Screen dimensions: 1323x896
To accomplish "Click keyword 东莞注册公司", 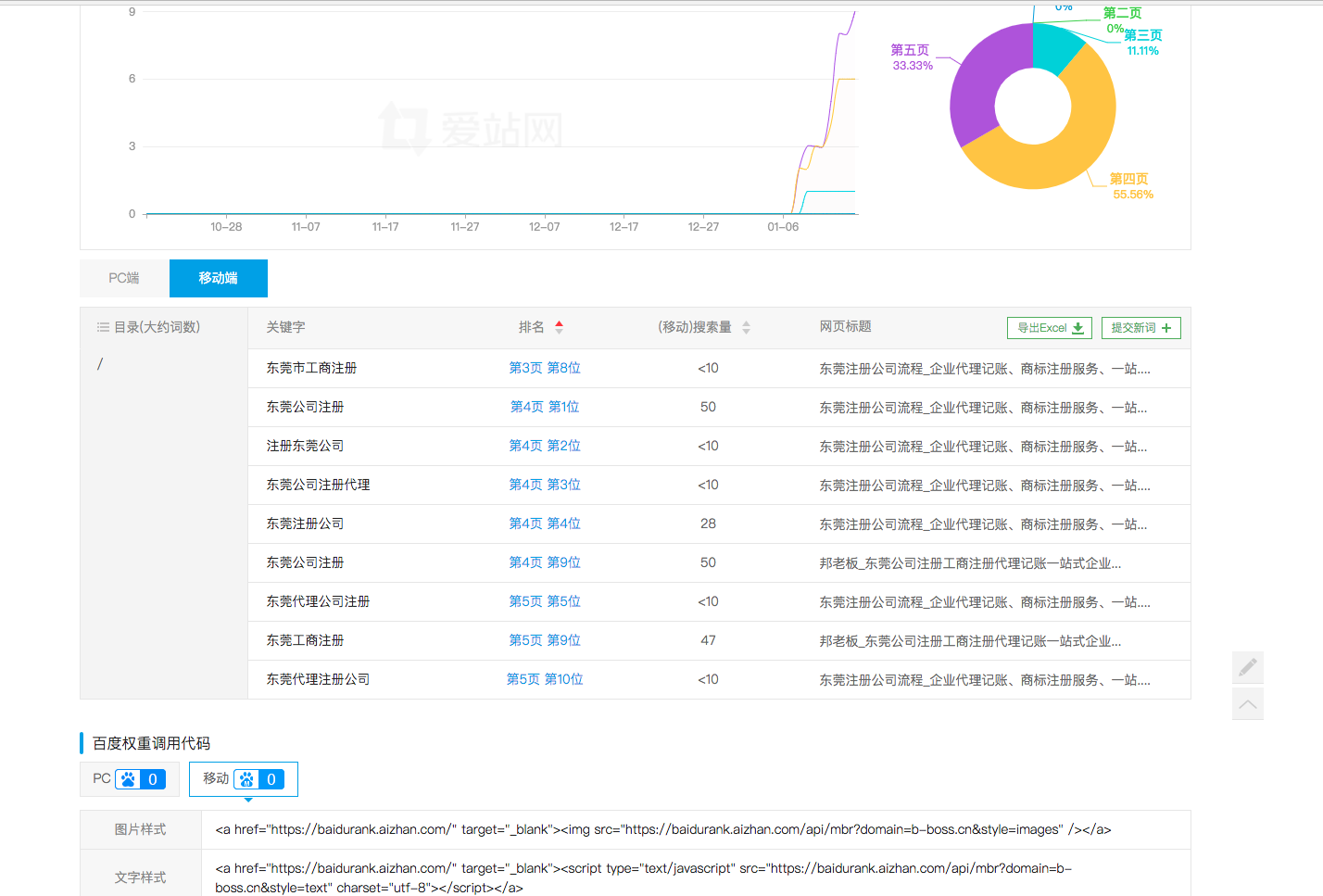I will (x=306, y=524).
